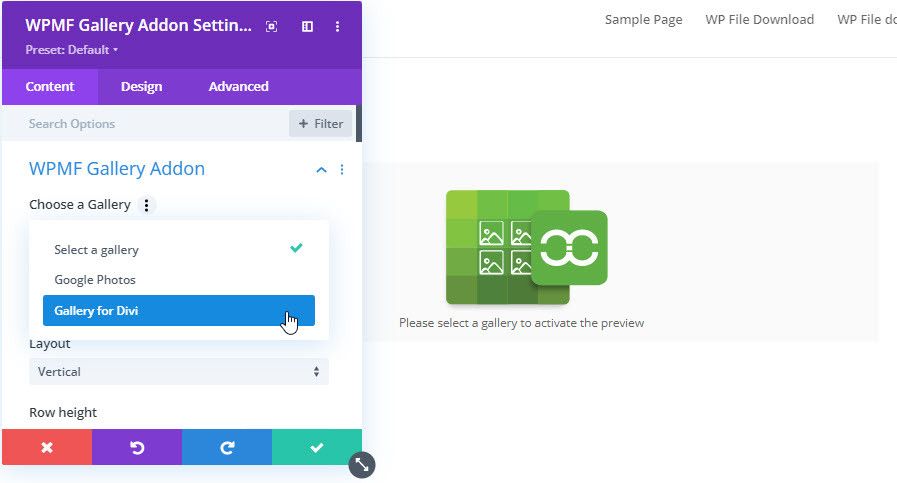Open the Preset: Default dropdown

(x=72, y=49)
